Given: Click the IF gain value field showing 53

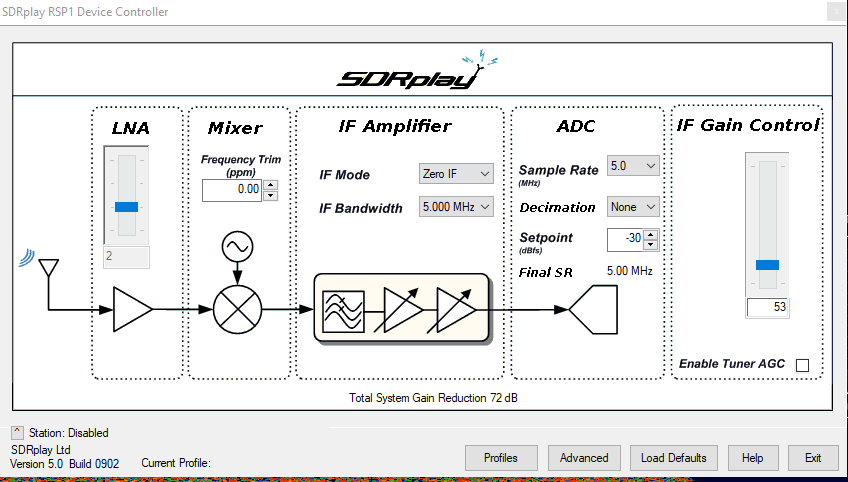Looking at the screenshot, I should coord(767,307).
